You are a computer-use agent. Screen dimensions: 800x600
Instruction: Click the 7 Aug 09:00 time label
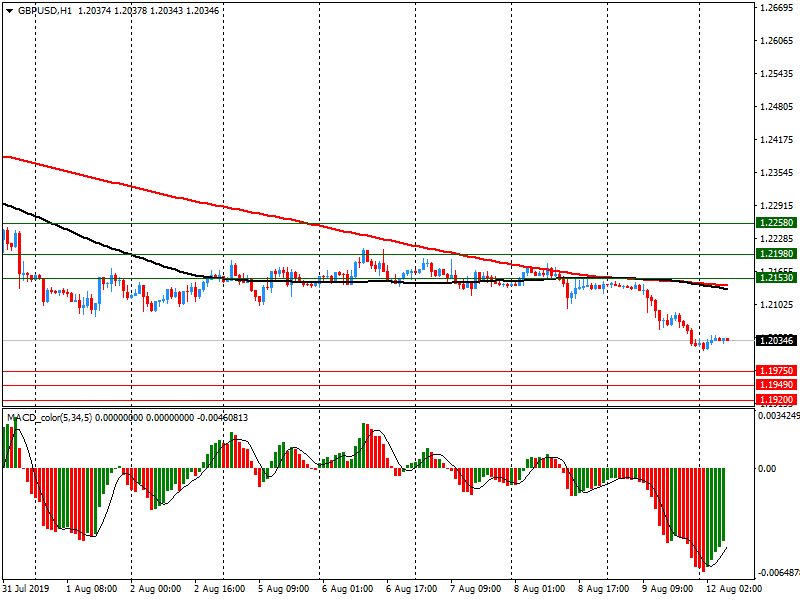coord(476,589)
